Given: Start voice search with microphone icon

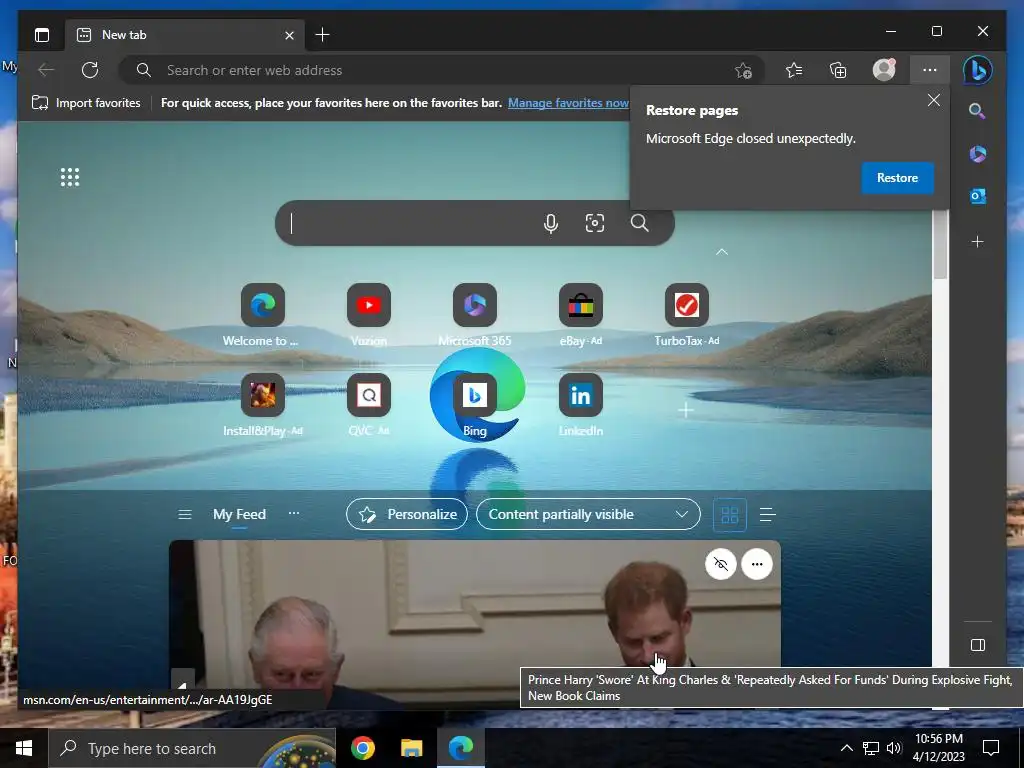Looking at the screenshot, I should pyautogui.click(x=551, y=223).
